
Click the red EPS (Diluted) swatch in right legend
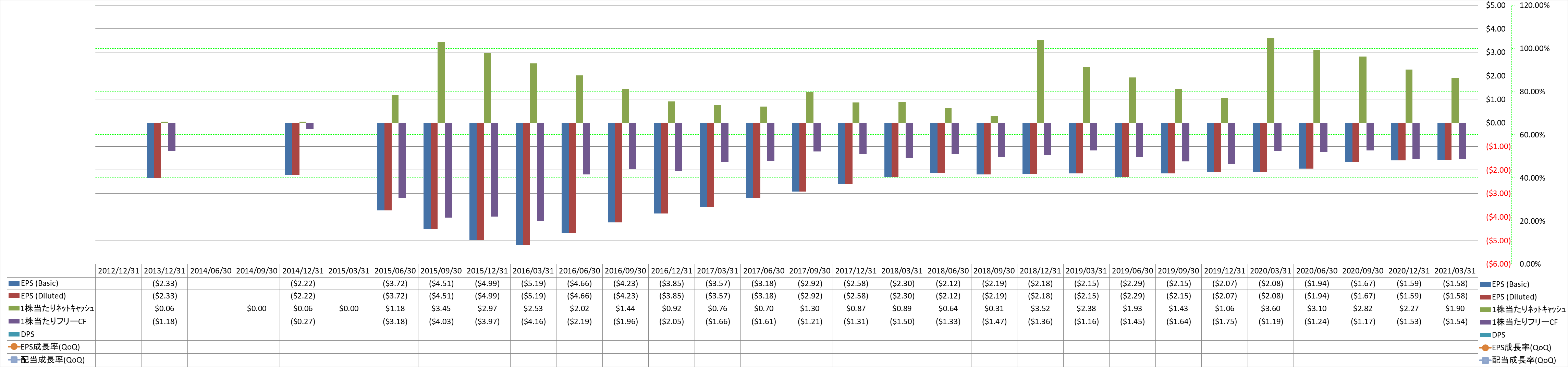coord(1485,297)
